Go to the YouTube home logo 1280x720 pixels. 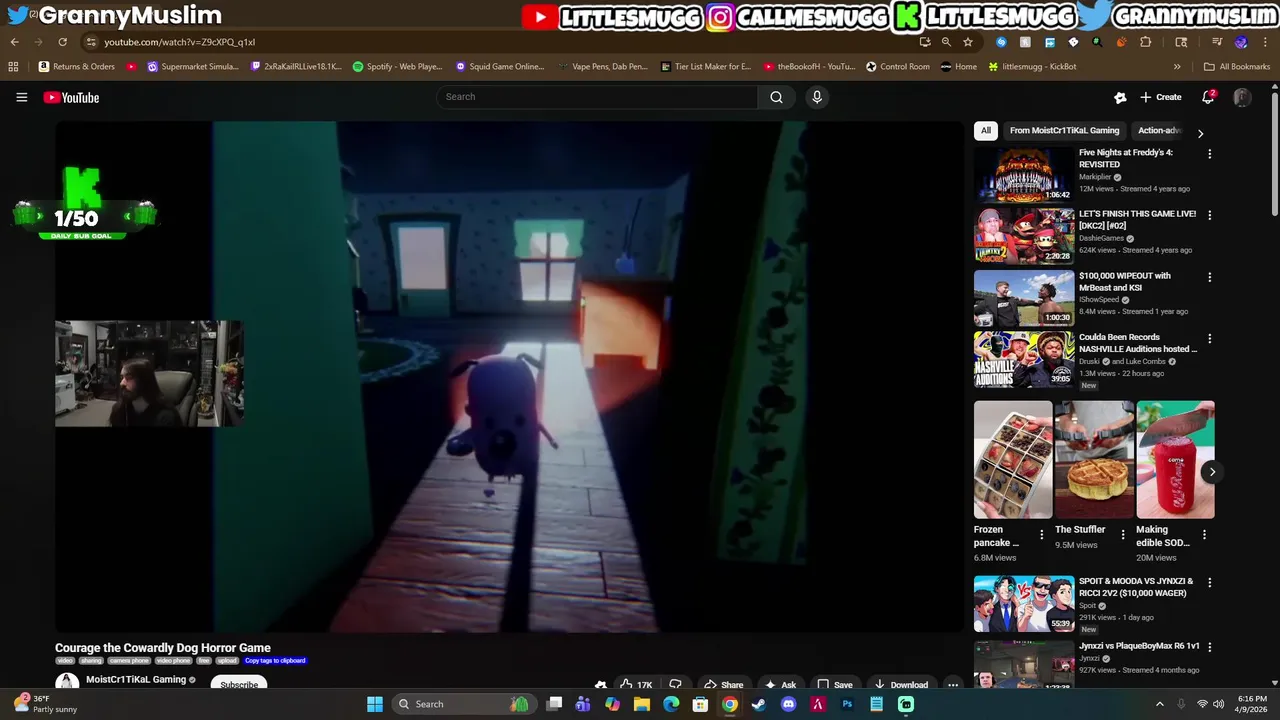click(x=71, y=97)
